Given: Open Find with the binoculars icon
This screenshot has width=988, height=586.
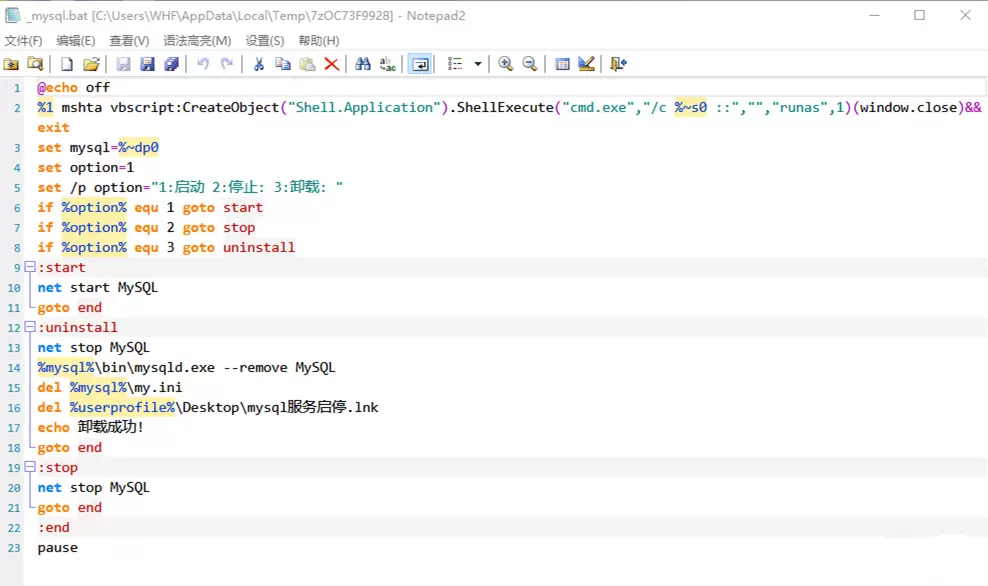Looking at the screenshot, I should [363, 64].
